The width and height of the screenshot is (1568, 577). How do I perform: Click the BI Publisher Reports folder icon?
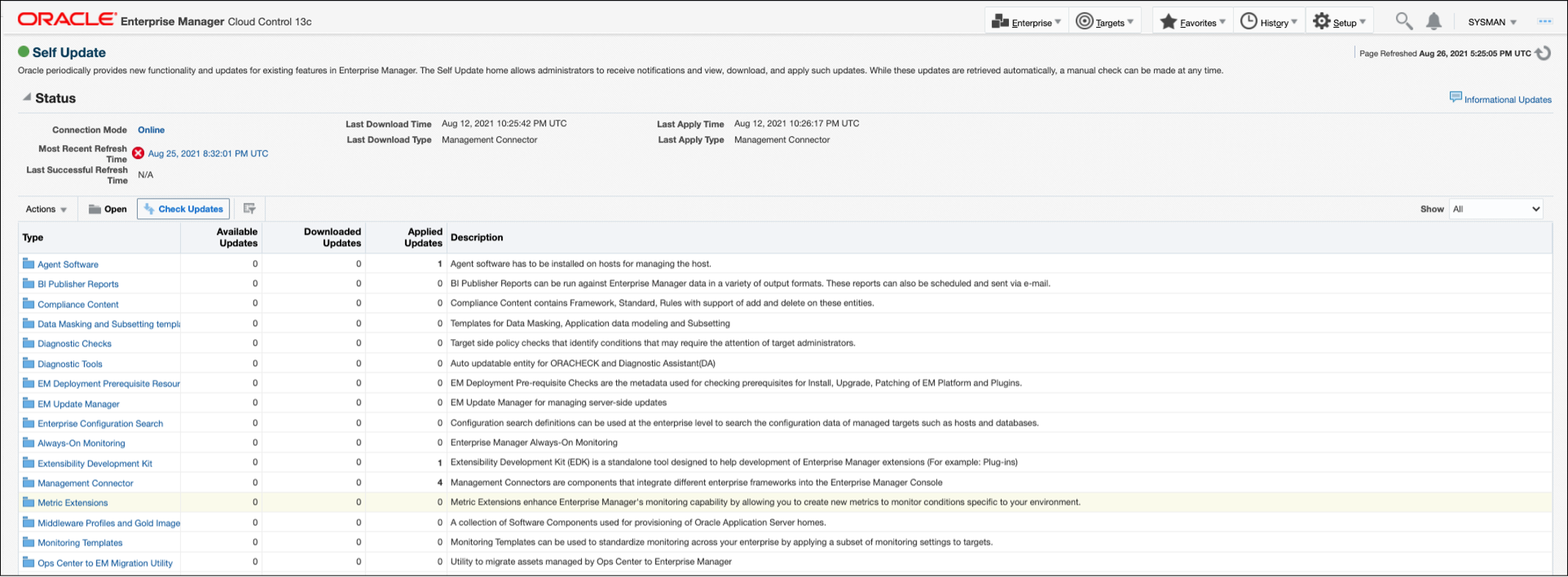coord(29,283)
